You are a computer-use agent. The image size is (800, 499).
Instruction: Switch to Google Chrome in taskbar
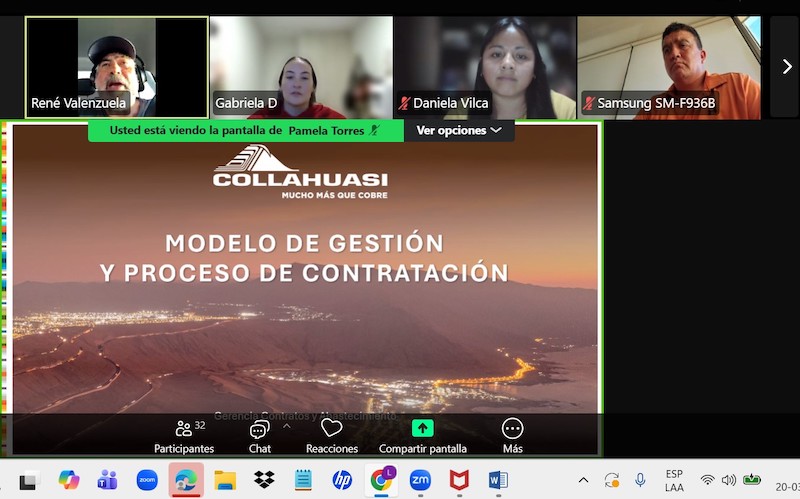coord(381,480)
